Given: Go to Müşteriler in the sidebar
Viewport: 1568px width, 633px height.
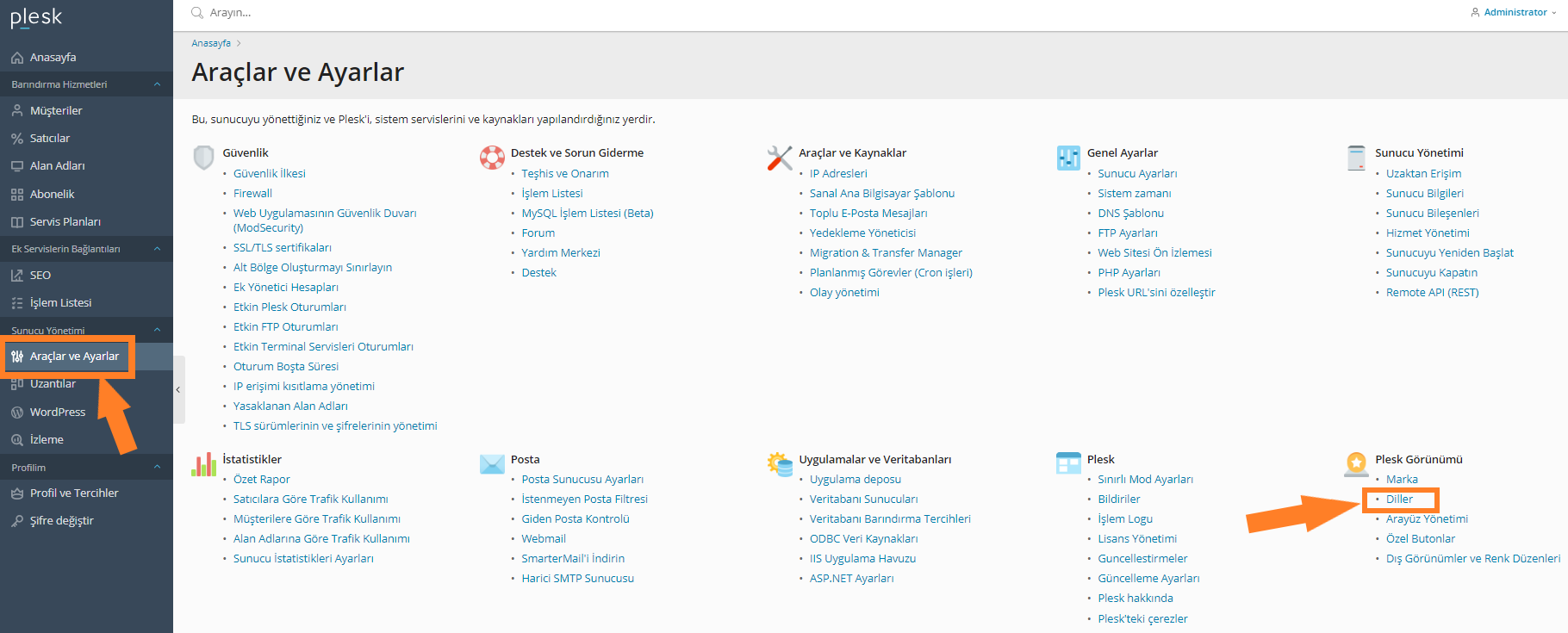Looking at the screenshot, I should pyautogui.click(x=56, y=111).
